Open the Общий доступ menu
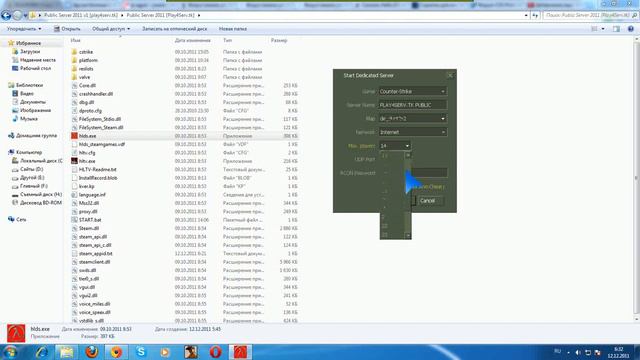The height and width of the screenshot is (360, 640). click(111, 29)
